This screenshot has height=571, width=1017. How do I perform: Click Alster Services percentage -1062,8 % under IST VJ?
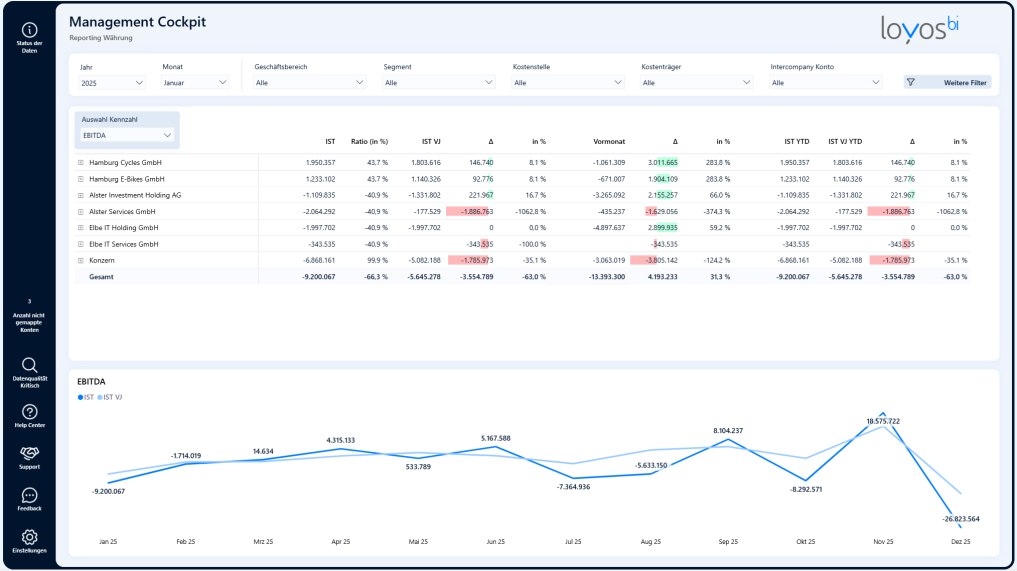[531, 212]
